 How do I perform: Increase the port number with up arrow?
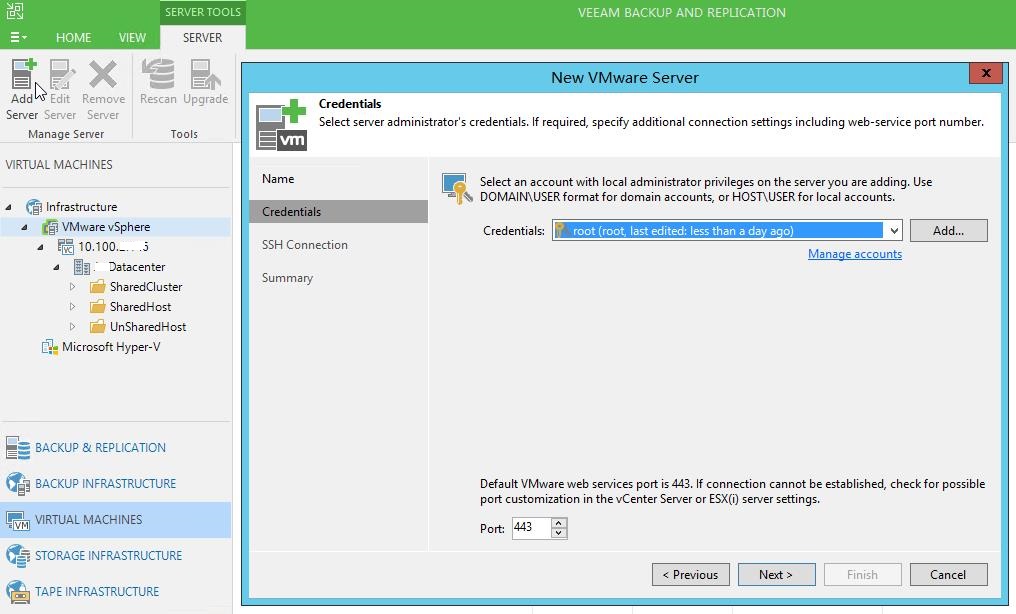[x=559, y=523]
